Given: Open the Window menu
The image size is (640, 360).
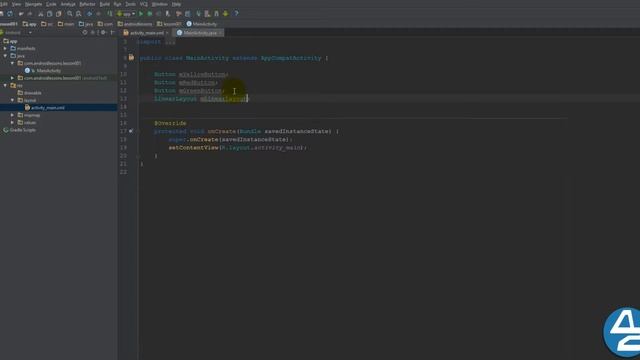Looking at the screenshot, I should pos(160,4).
